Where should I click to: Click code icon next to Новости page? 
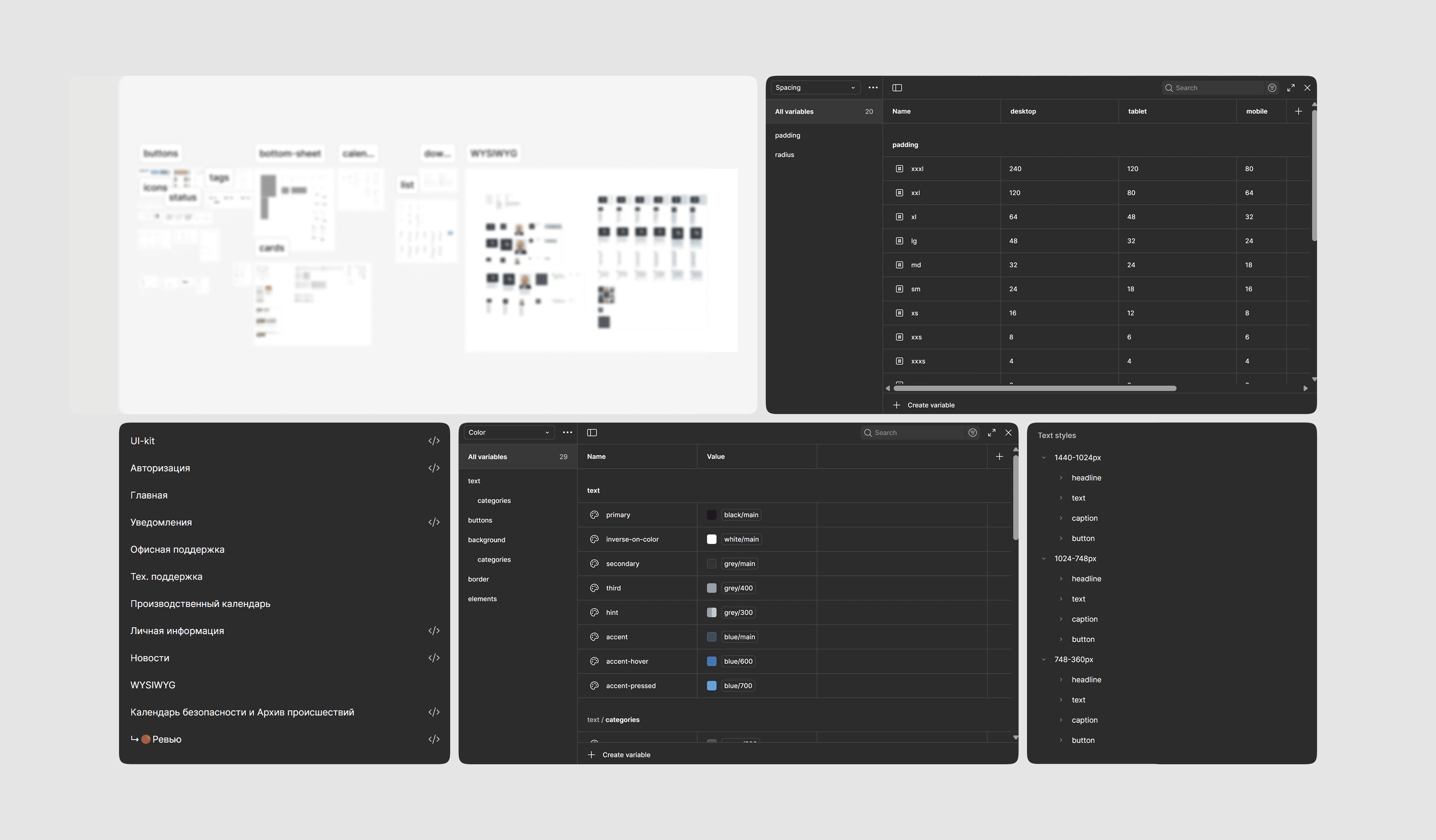pos(434,658)
